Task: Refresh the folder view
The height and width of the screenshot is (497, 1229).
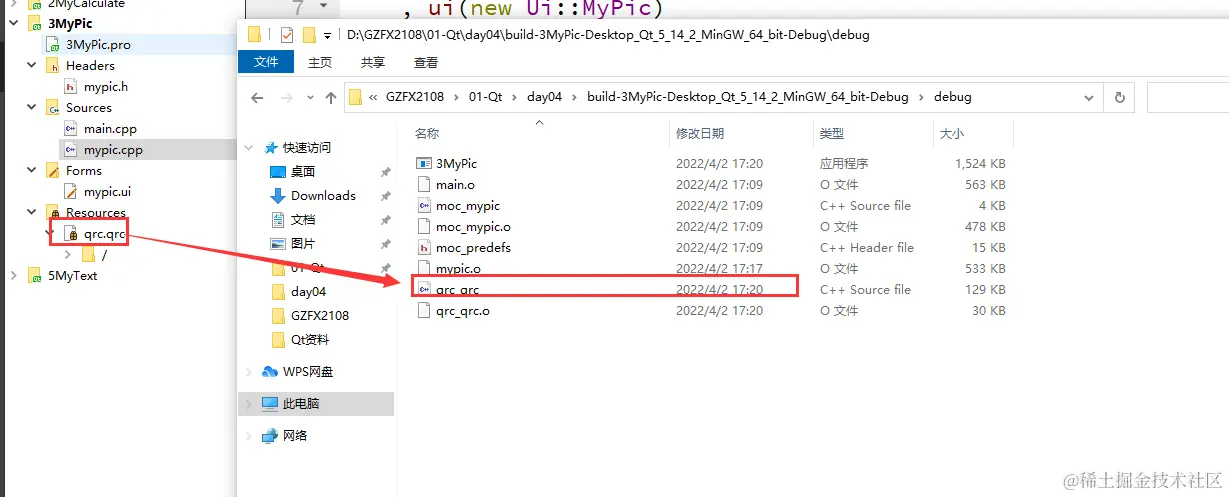Action: click(x=1120, y=98)
